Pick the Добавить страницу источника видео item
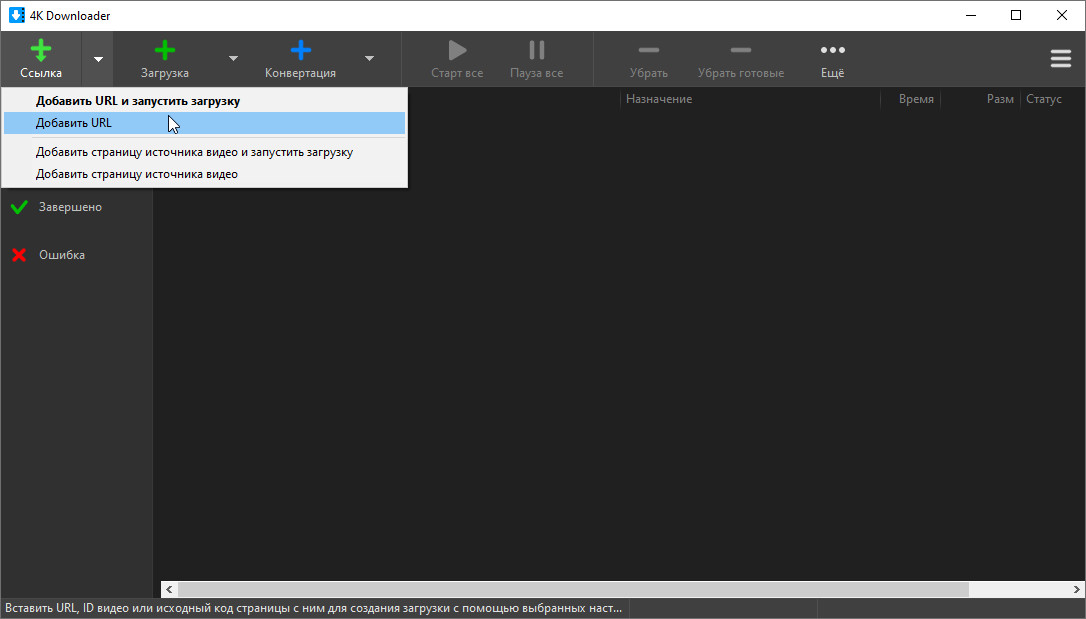Viewport: 1086px width, 619px height. tap(137, 174)
